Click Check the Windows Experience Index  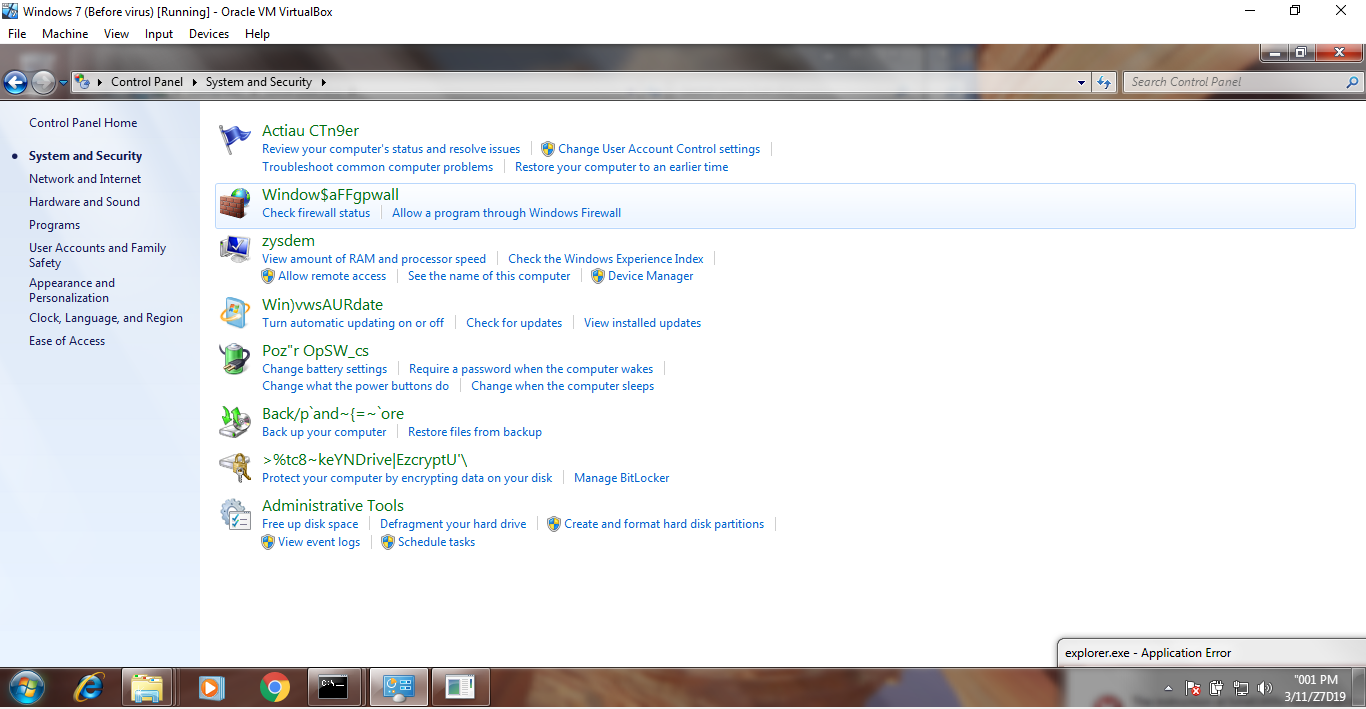tap(606, 259)
